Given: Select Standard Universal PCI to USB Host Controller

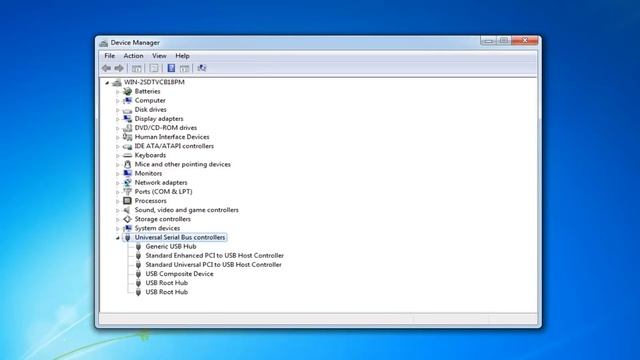Looking at the screenshot, I should (213, 264).
